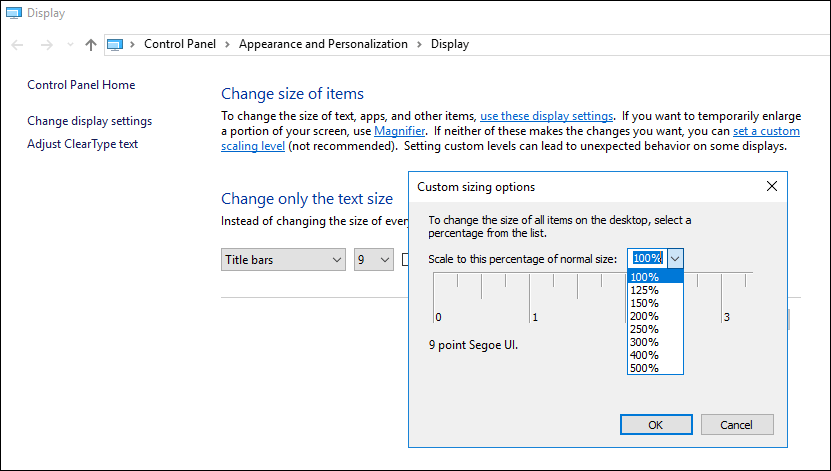Open Adjust ClearType text

(x=82, y=144)
